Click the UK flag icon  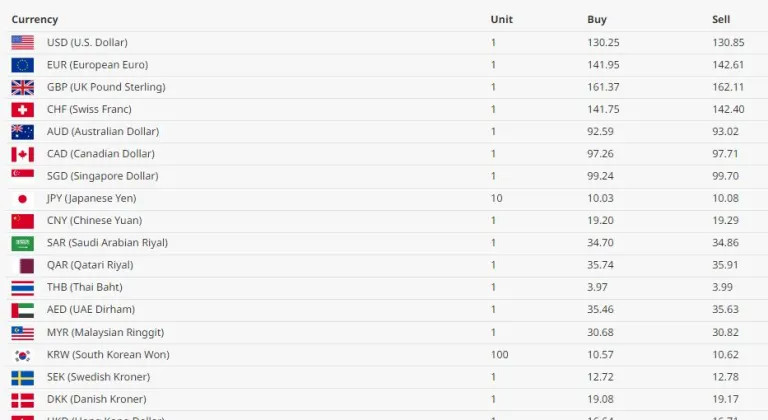[x=23, y=87]
